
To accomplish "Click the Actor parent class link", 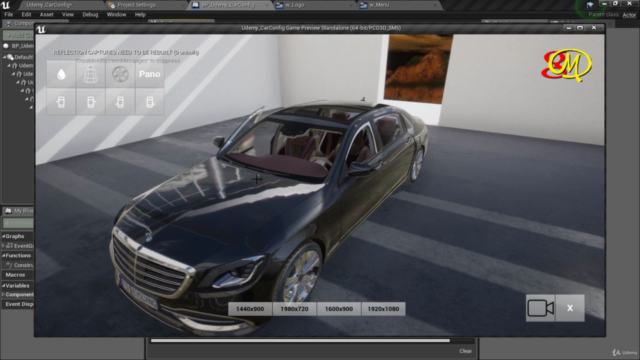I will (629, 15).
